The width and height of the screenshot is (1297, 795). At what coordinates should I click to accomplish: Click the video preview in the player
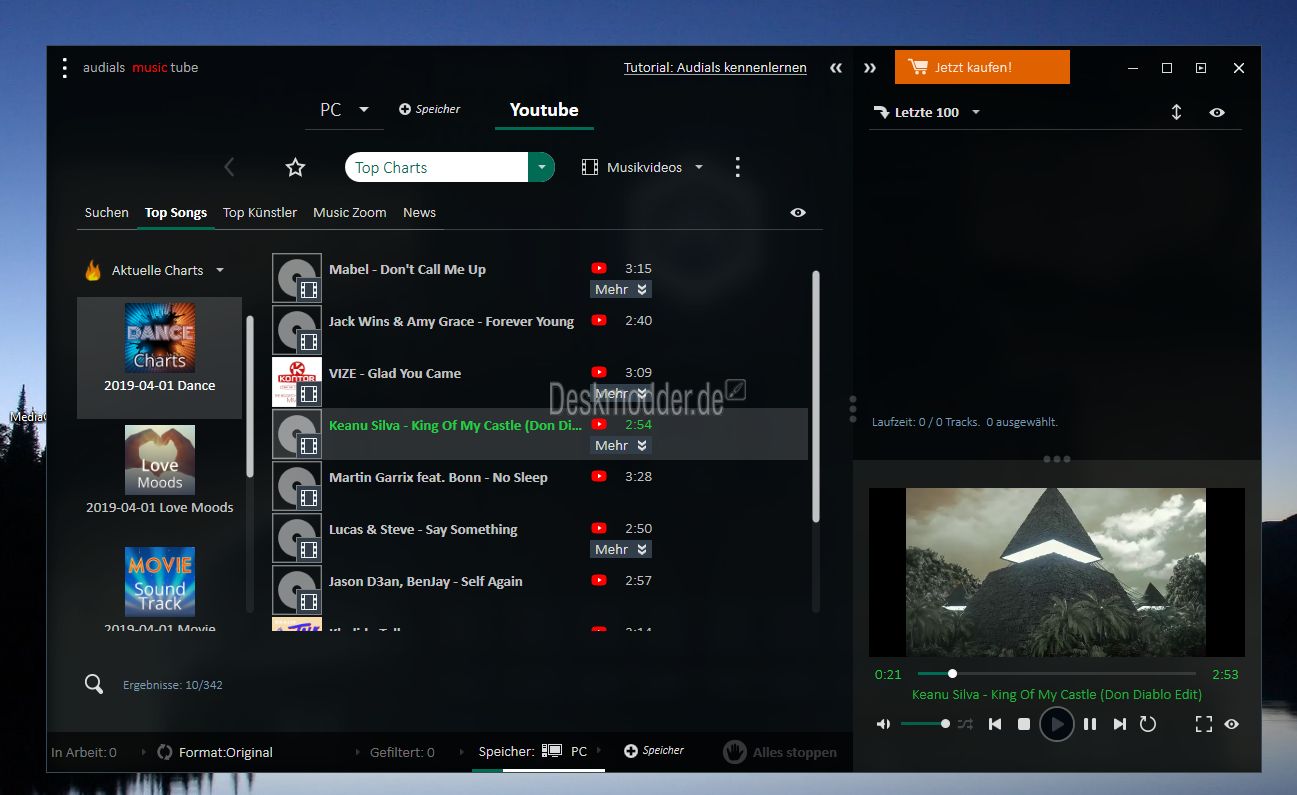click(1056, 572)
